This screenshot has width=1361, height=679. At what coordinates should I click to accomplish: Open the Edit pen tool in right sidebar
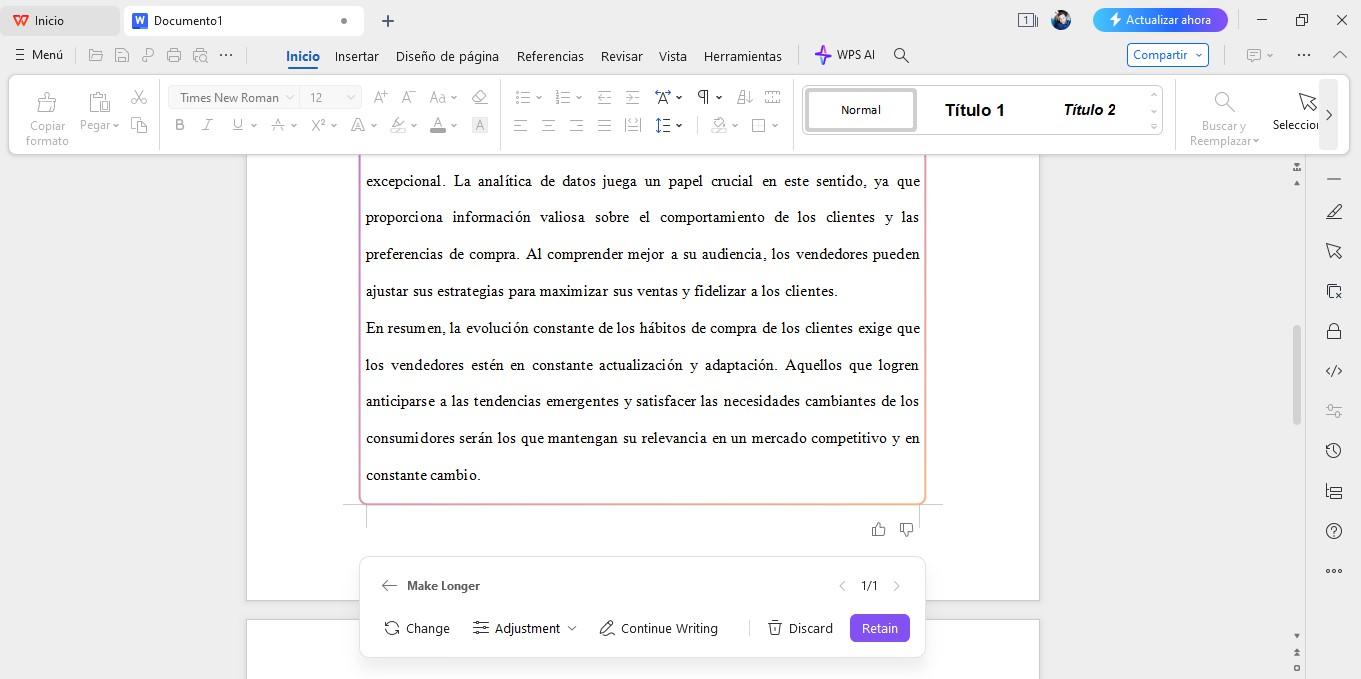pos(1334,212)
